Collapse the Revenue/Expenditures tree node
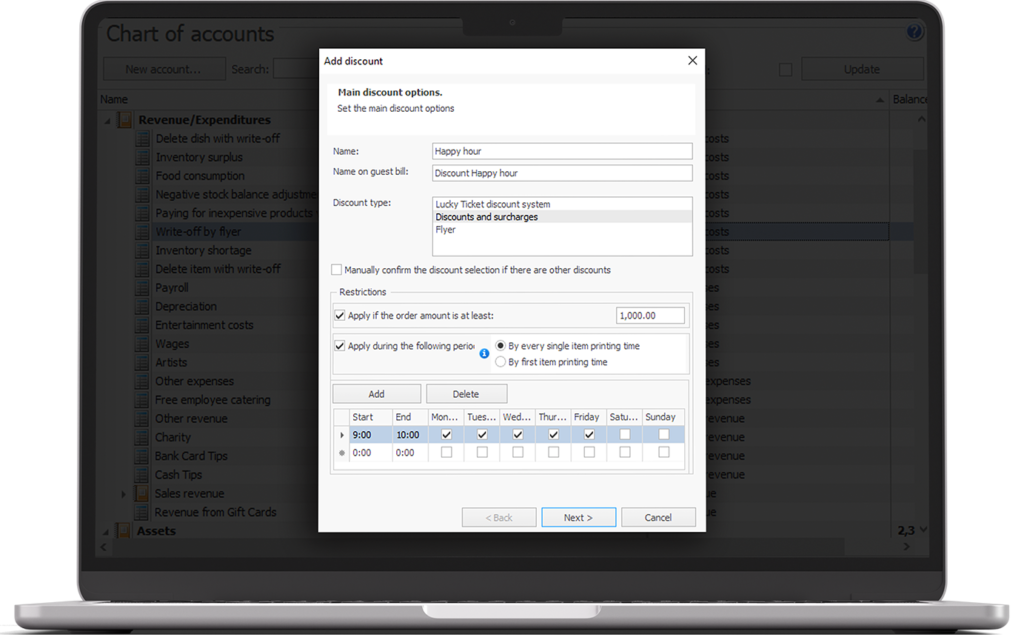The width and height of the screenshot is (1024, 640). 108,120
